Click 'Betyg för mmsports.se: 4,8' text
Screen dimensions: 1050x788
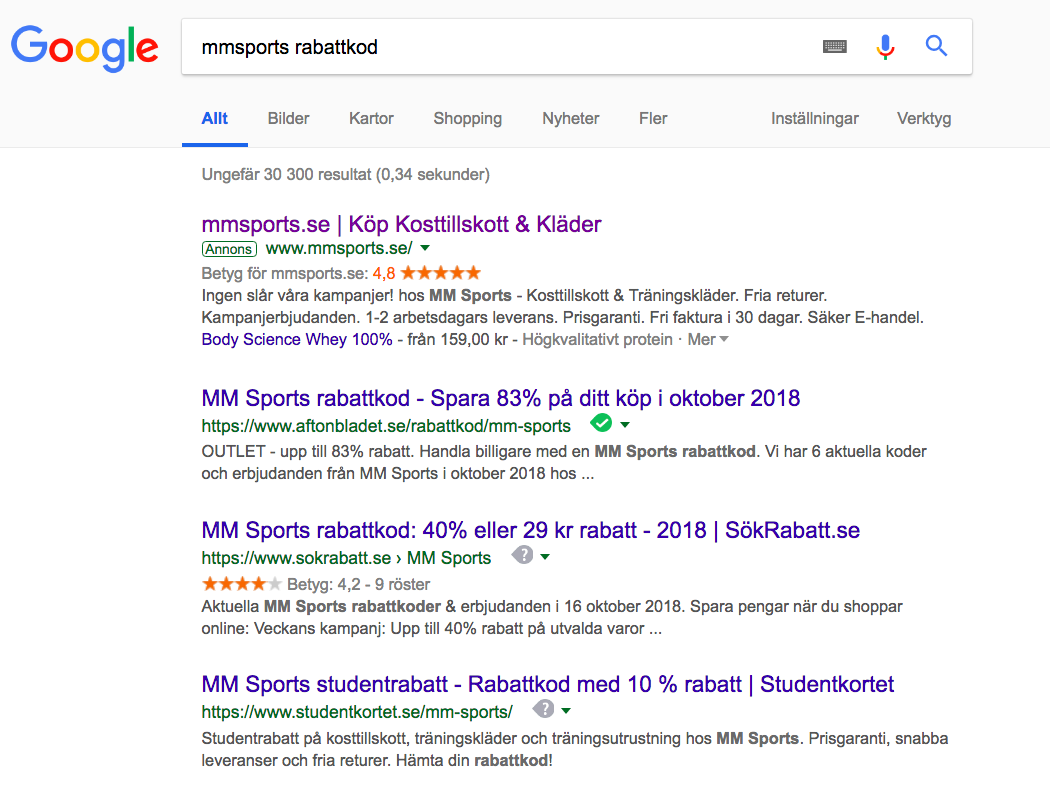298,273
